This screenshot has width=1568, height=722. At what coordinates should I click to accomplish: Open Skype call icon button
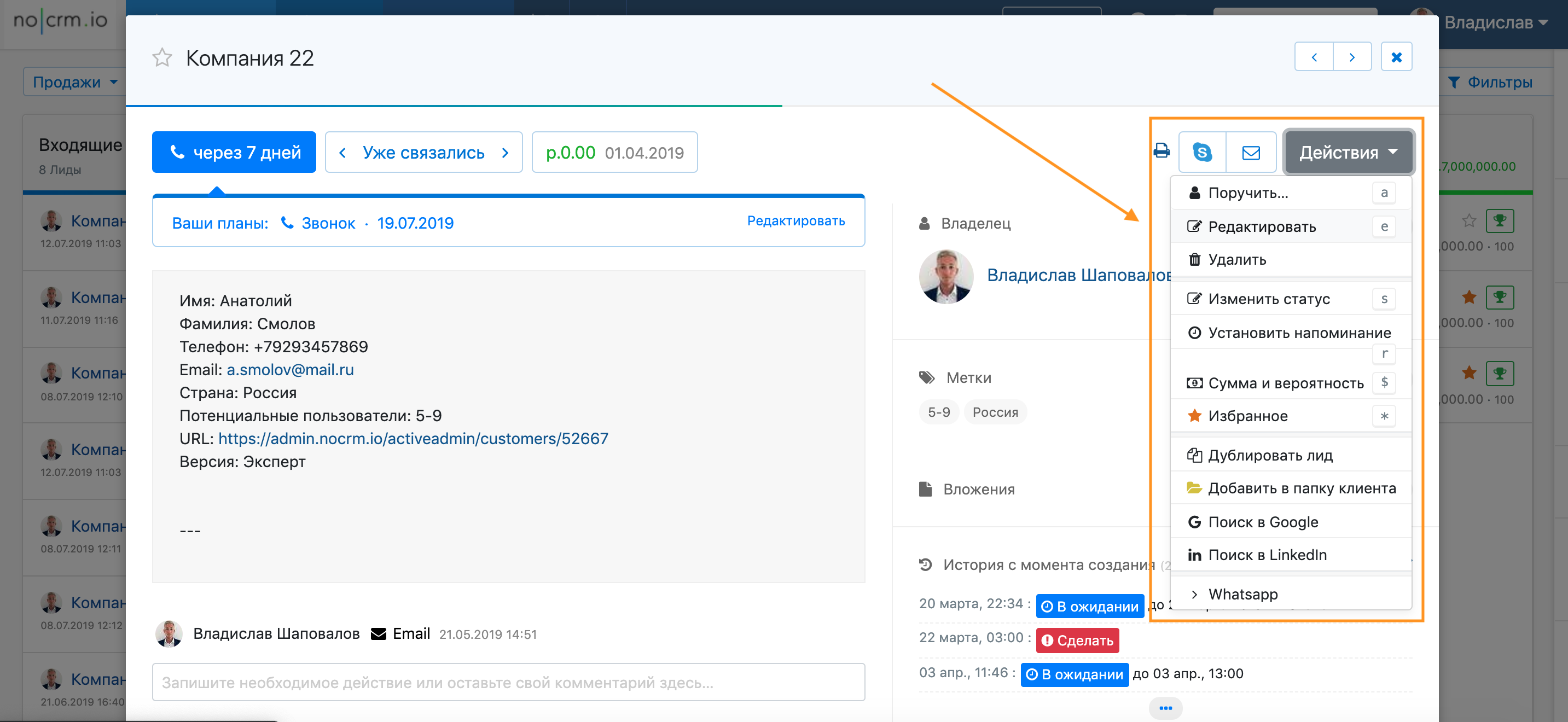pos(1201,152)
